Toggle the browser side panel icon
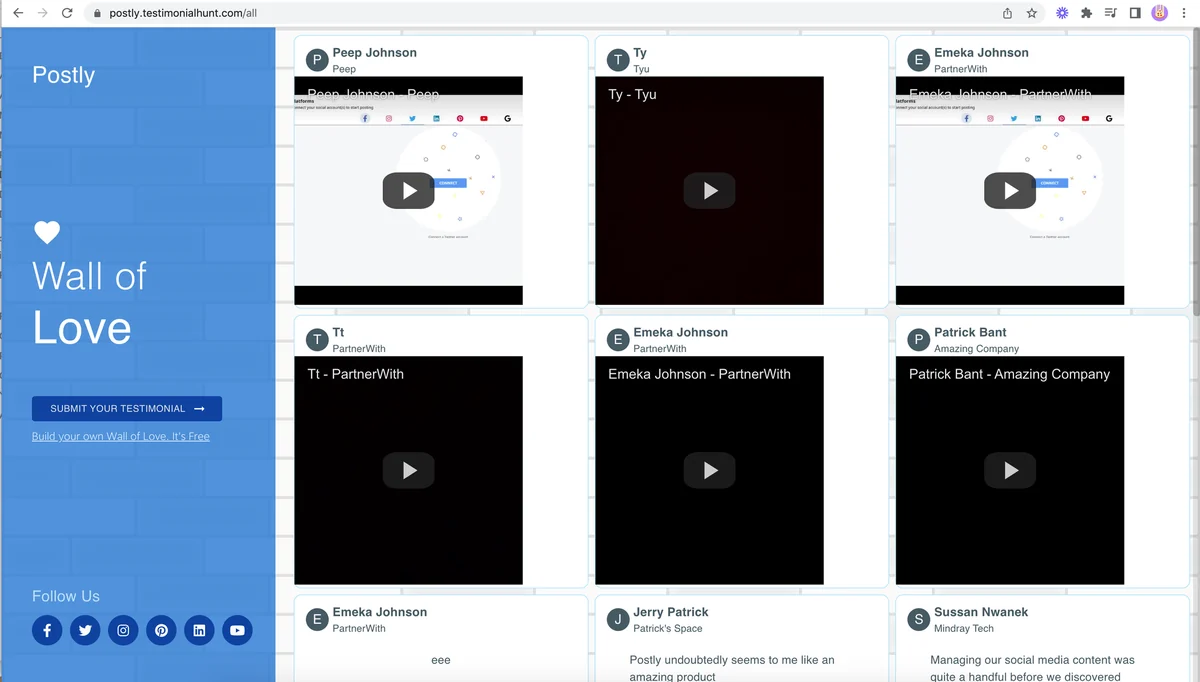Viewport: 1200px width, 682px height. (1135, 13)
